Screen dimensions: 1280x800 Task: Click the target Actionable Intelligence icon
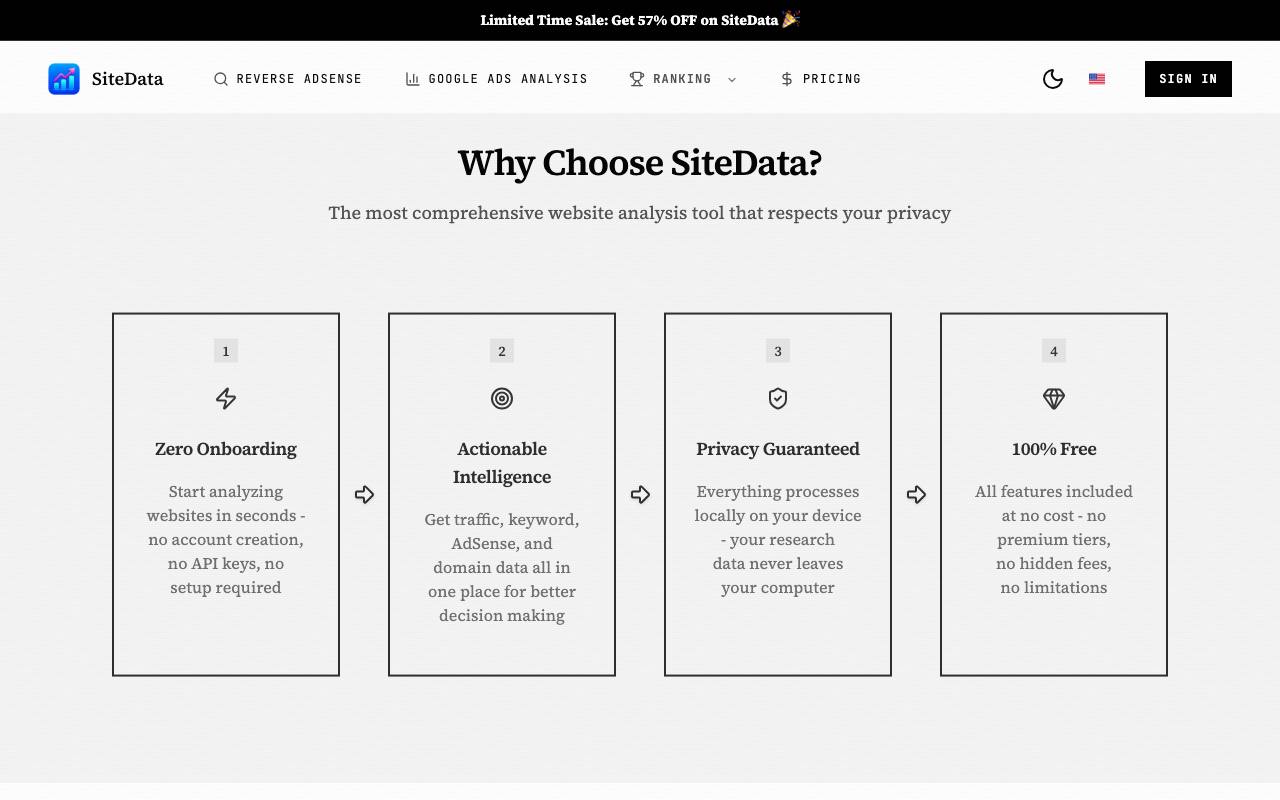(502, 399)
